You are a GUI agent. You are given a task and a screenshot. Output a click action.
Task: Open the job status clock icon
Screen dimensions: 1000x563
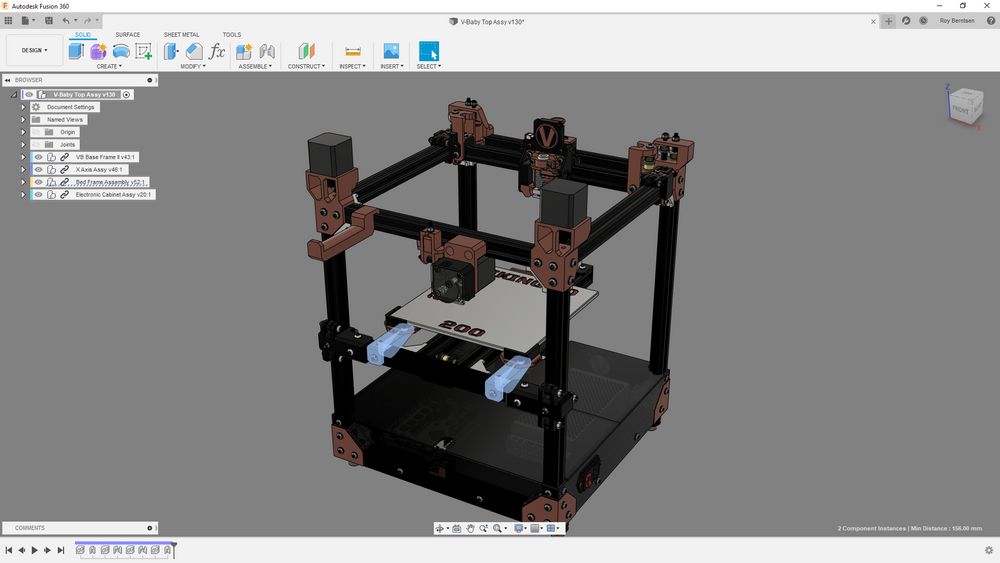[923, 20]
